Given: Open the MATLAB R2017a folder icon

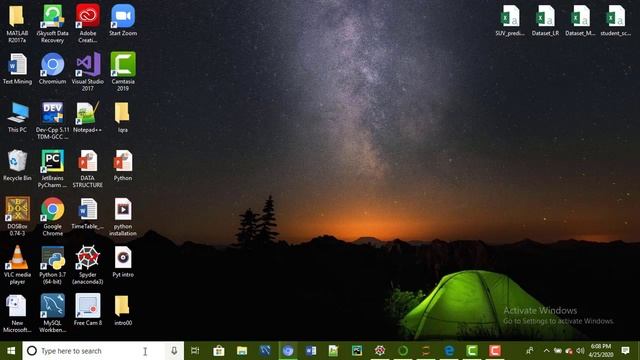Looking at the screenshot, I should (x=17, y=16).
